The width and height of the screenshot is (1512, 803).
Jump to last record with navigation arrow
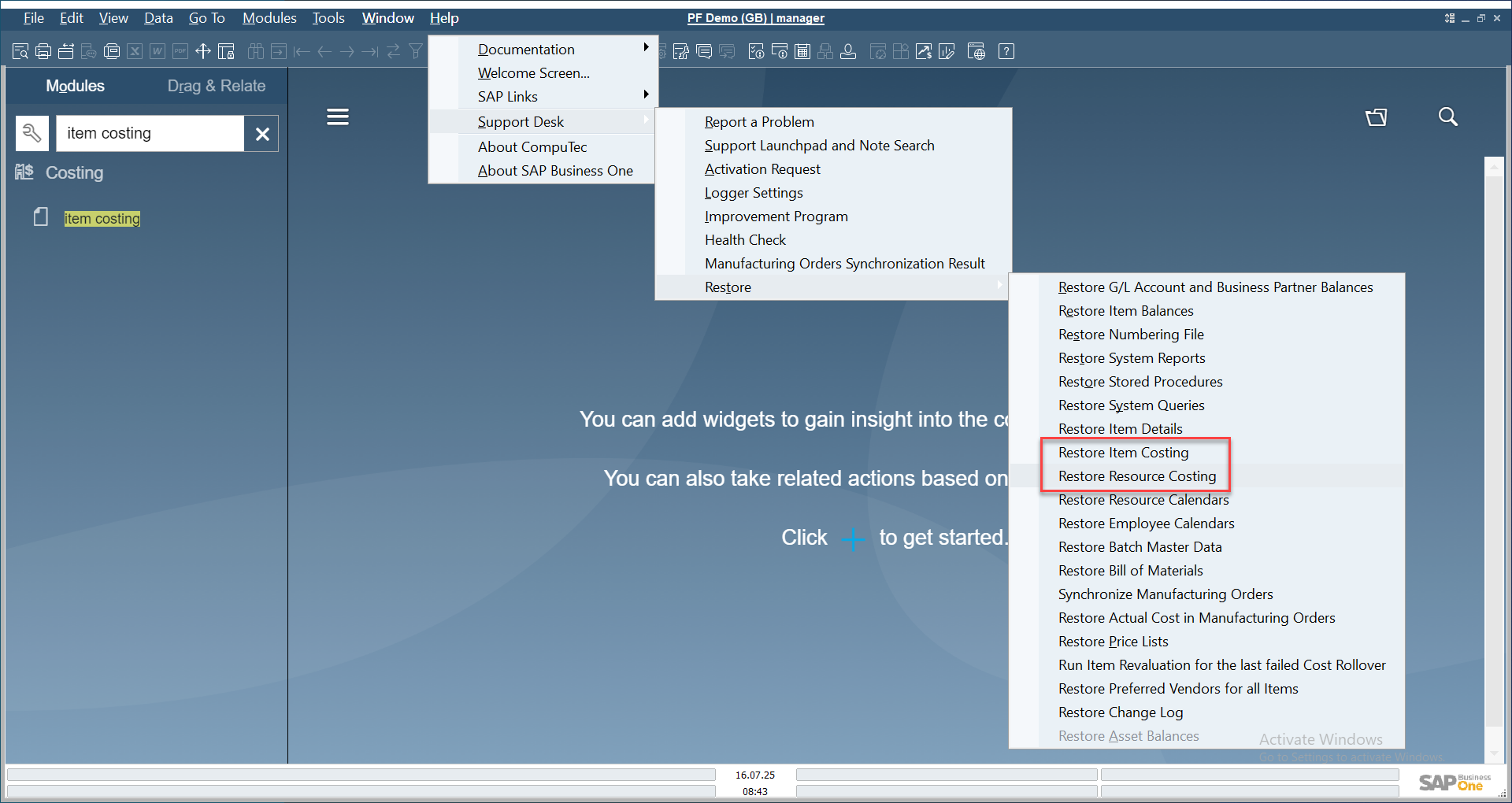369,51
